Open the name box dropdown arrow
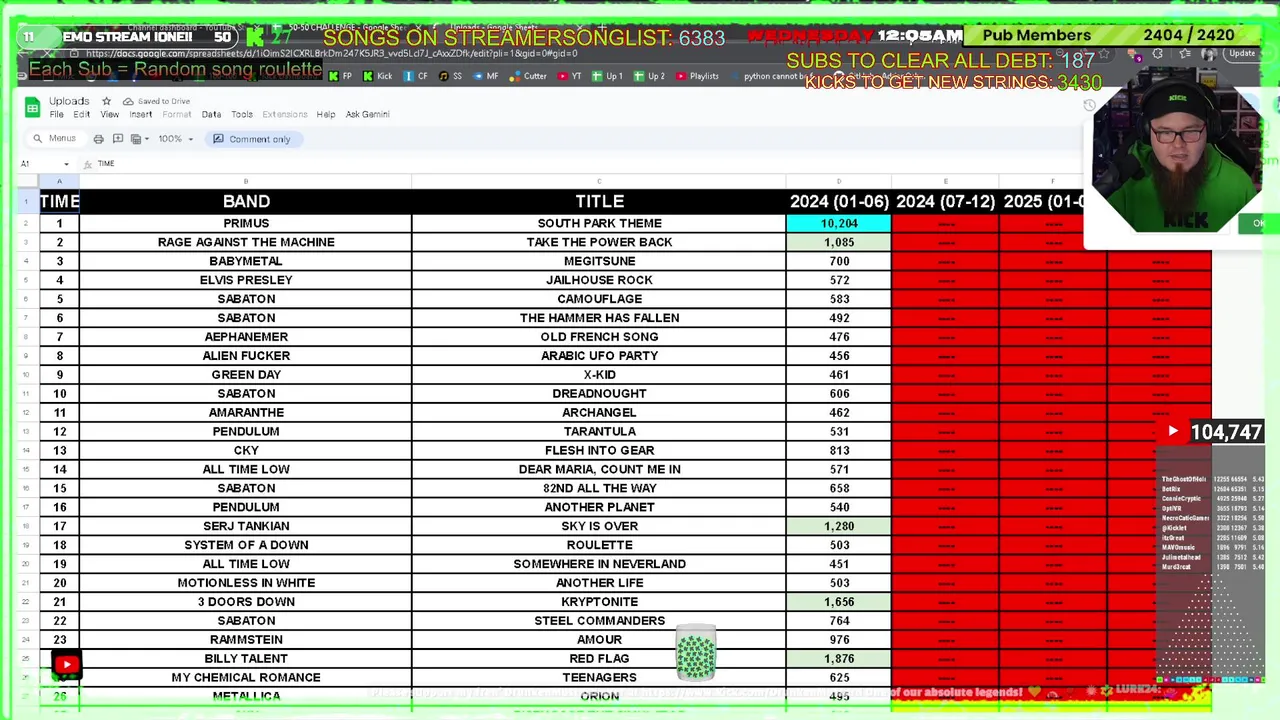1280x720 pixels. tap(66, 164)
